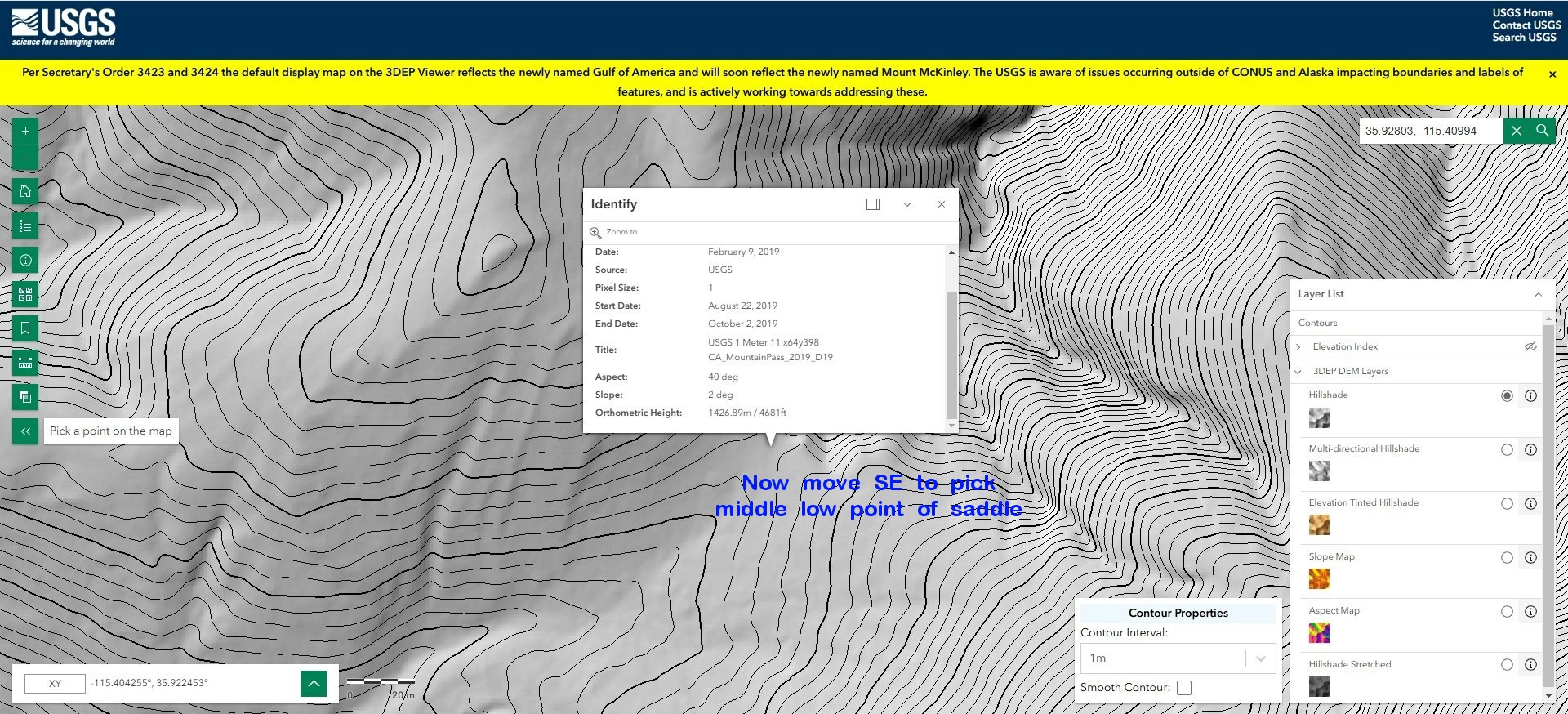
Task: Clear the coordinate search box
Action: [x=1517, y=131]
